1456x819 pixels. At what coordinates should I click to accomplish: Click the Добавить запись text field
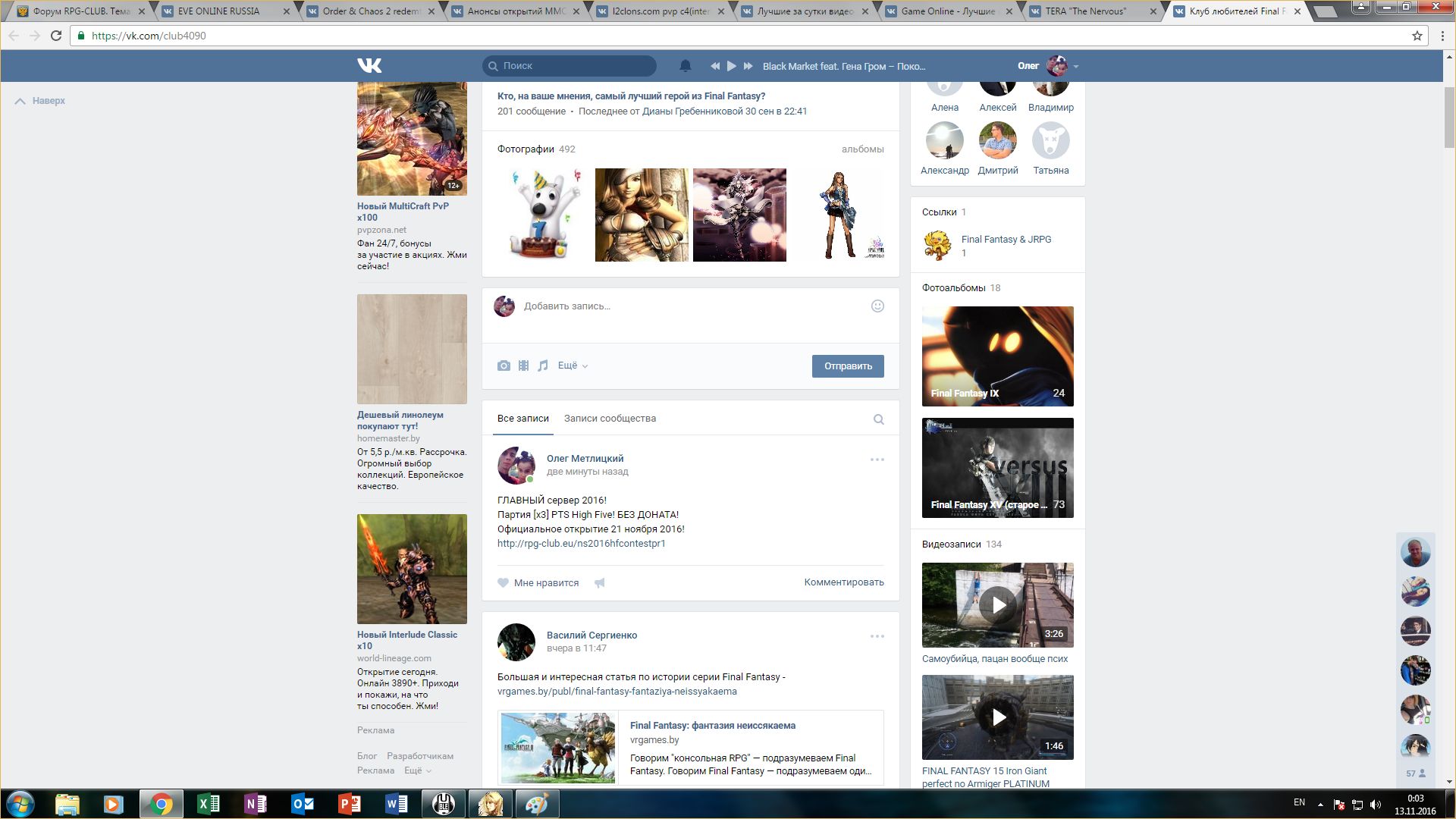click(x=690, y=306)
